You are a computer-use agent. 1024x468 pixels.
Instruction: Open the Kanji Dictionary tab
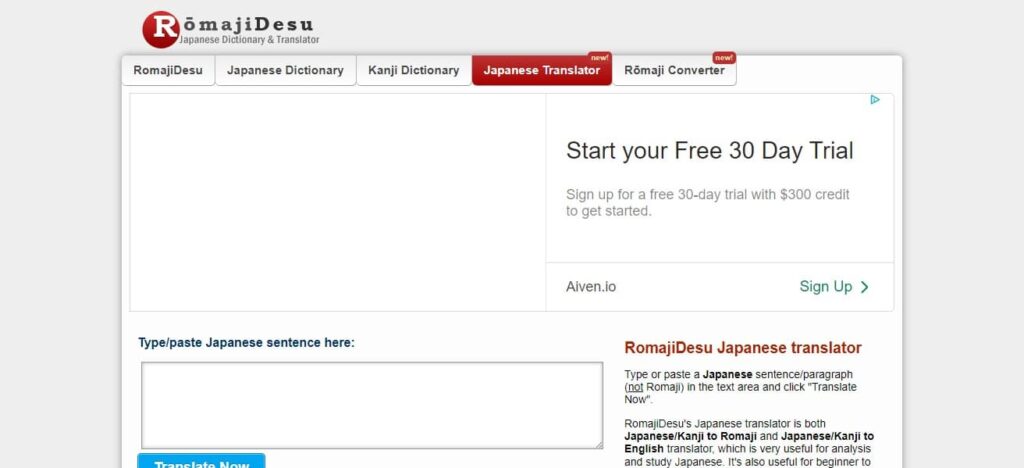point(413,70)
